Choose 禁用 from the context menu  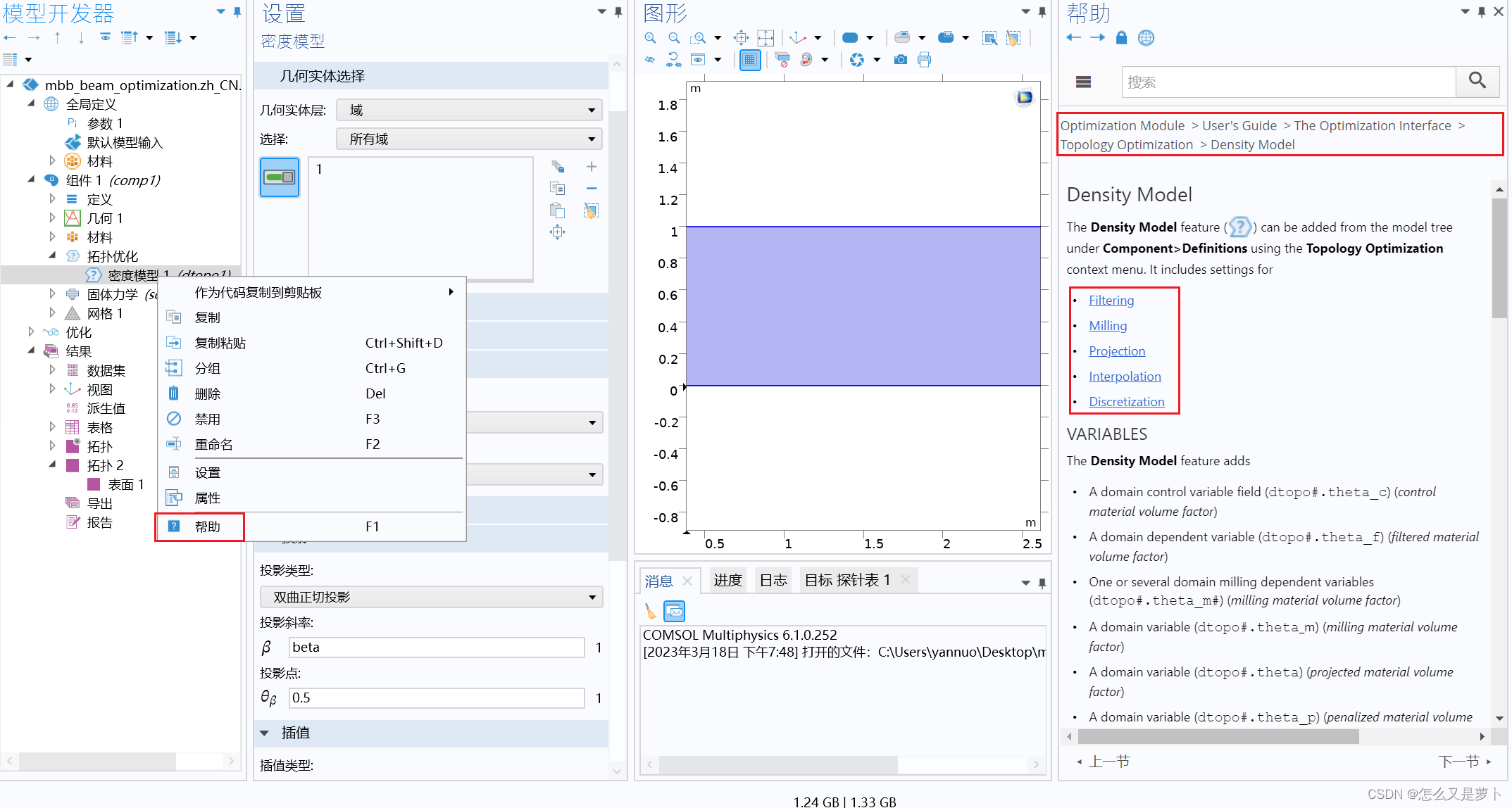click(x=311, y=419)
